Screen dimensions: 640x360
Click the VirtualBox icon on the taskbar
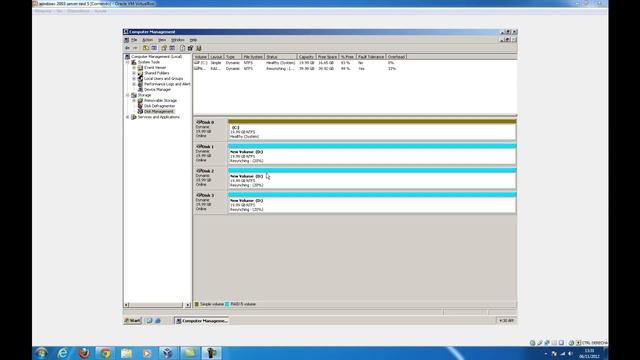168,353
